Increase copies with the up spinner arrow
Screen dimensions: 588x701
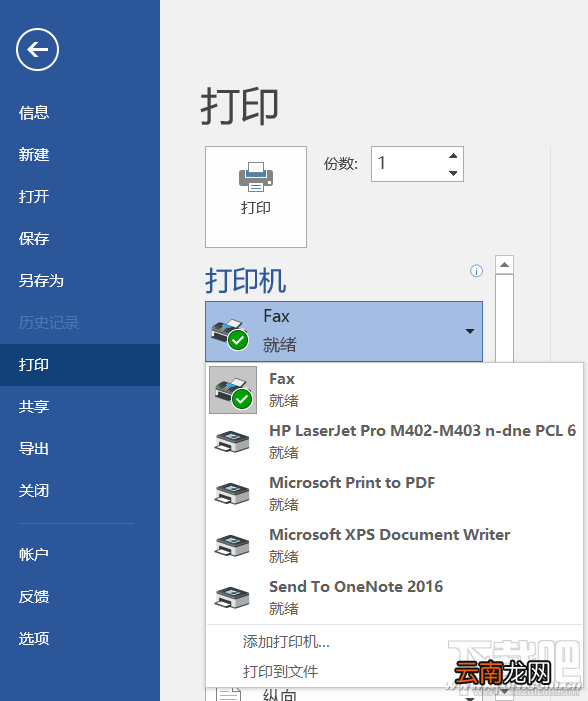coord(453,156)
